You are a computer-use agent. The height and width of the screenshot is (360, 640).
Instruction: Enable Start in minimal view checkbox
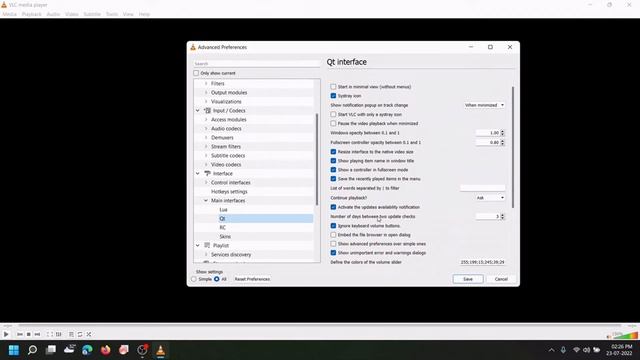(333, 87)
